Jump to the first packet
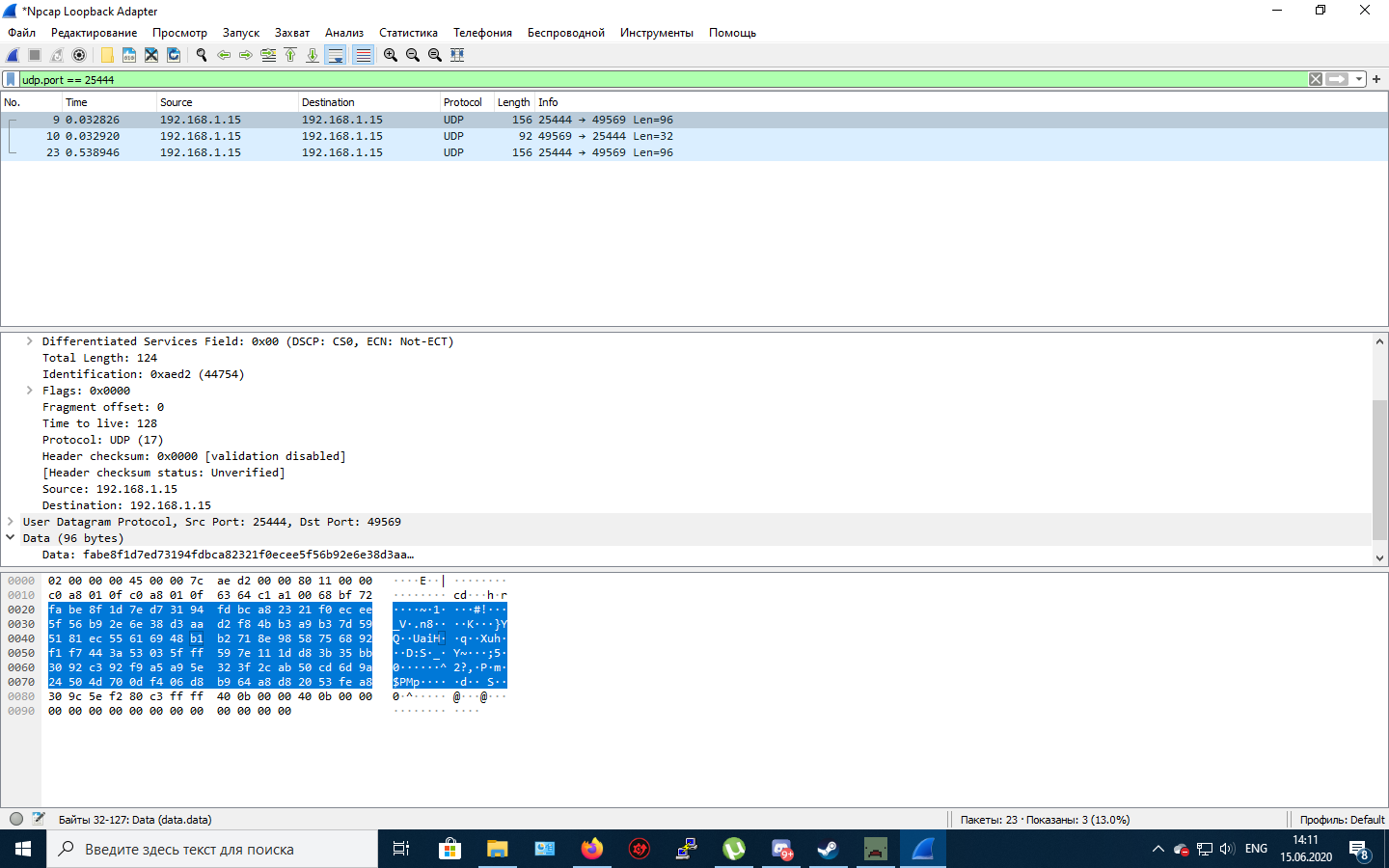Viewport: 1389px width, 868px height. pyautogui.click(x=290, y=55)
